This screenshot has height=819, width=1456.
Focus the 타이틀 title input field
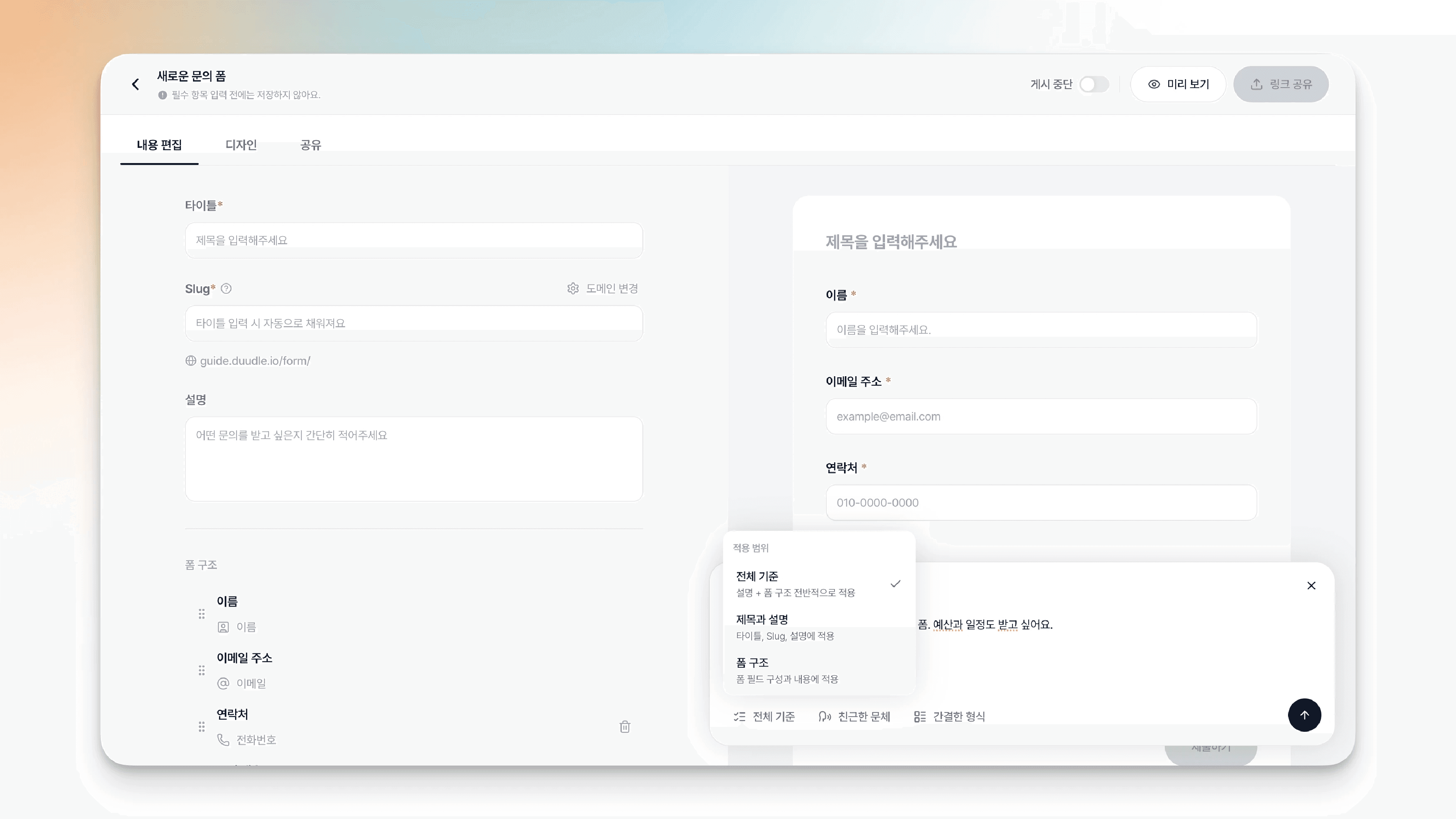click(x=414, y=240)
